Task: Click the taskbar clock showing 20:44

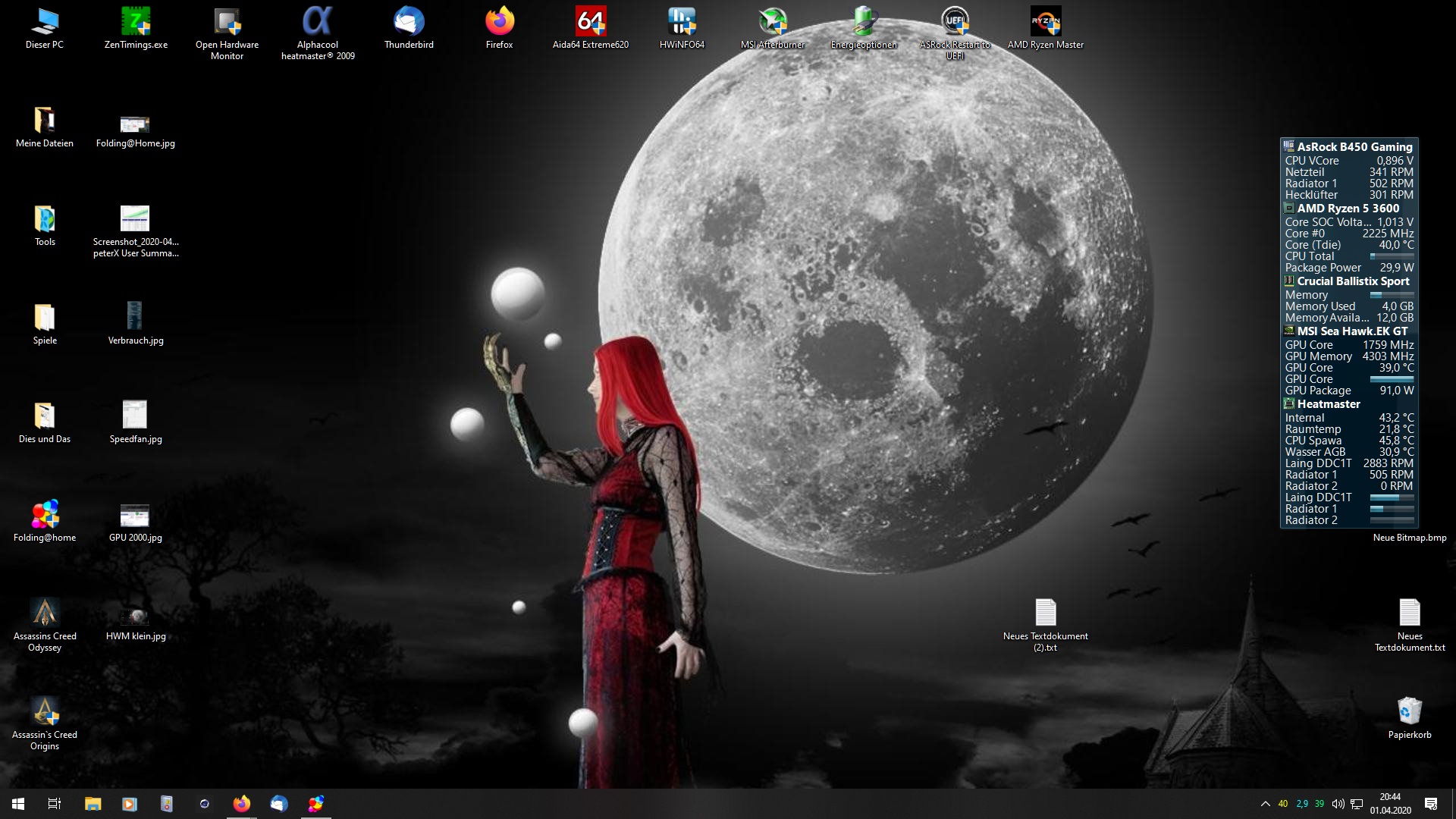Action: point(1390,804)
